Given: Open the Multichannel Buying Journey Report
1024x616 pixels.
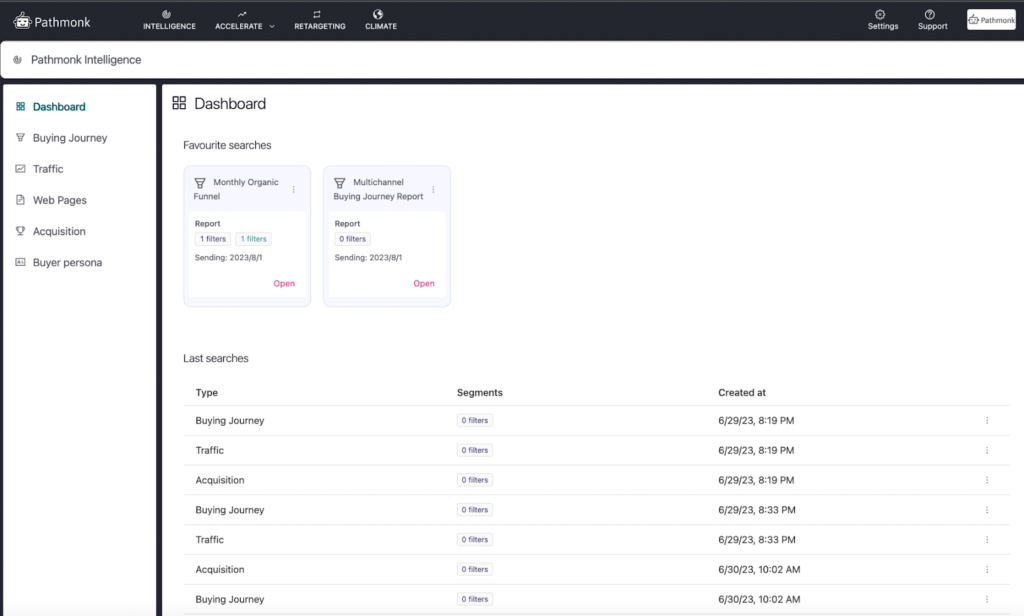Looking at the screenshot, I should click(424, 284).
